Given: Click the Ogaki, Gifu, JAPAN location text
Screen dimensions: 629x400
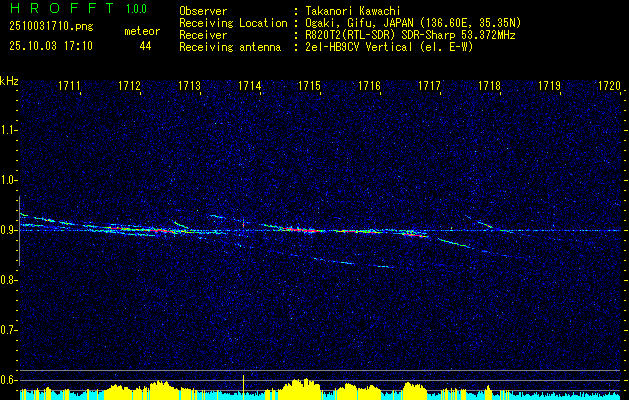Looking at the screenshot, I should [x=412, y=23].
